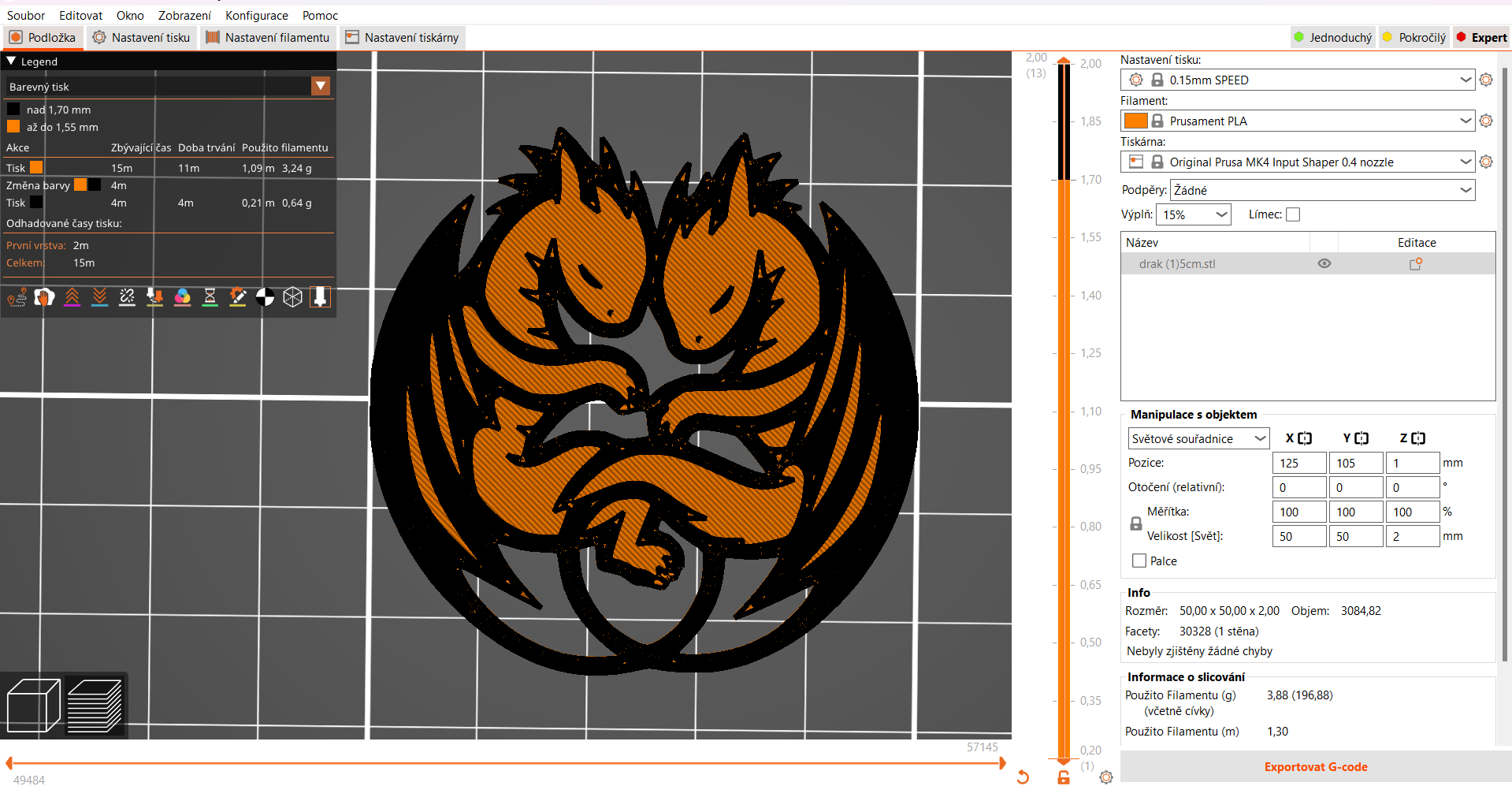Image resolution: width=1512 pixels, height=786 pixels.
Task: Open the Světové souřadnice coordinates dropdown
Action: [x=1198, y=438]
